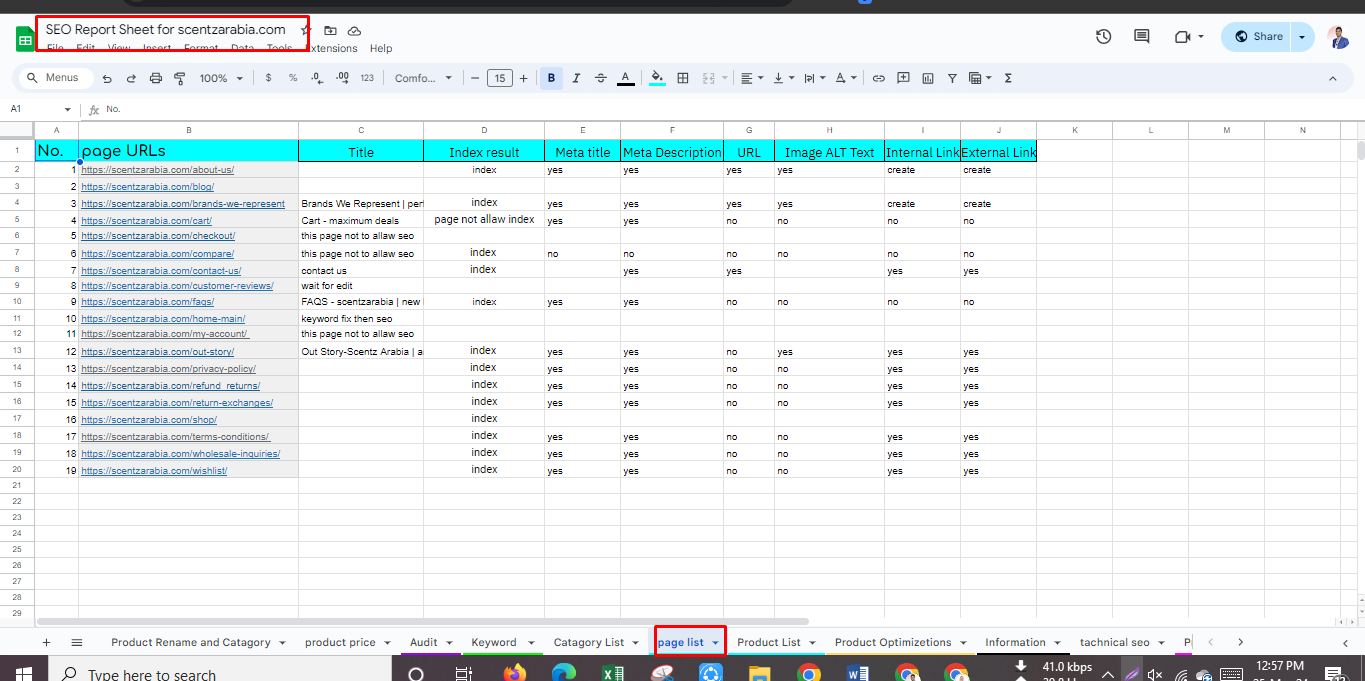Viewport: 1365px width, 681px height.
Task: Open the Name box dropdown arrow
Action: (68, 109)
